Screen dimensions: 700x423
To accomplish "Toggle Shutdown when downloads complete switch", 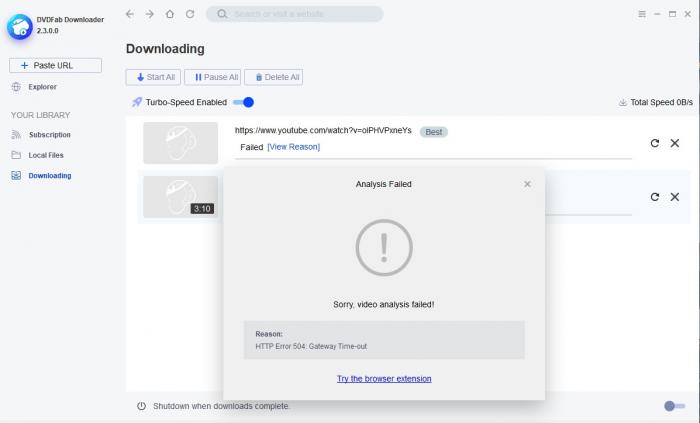I will tap(674, 406).
